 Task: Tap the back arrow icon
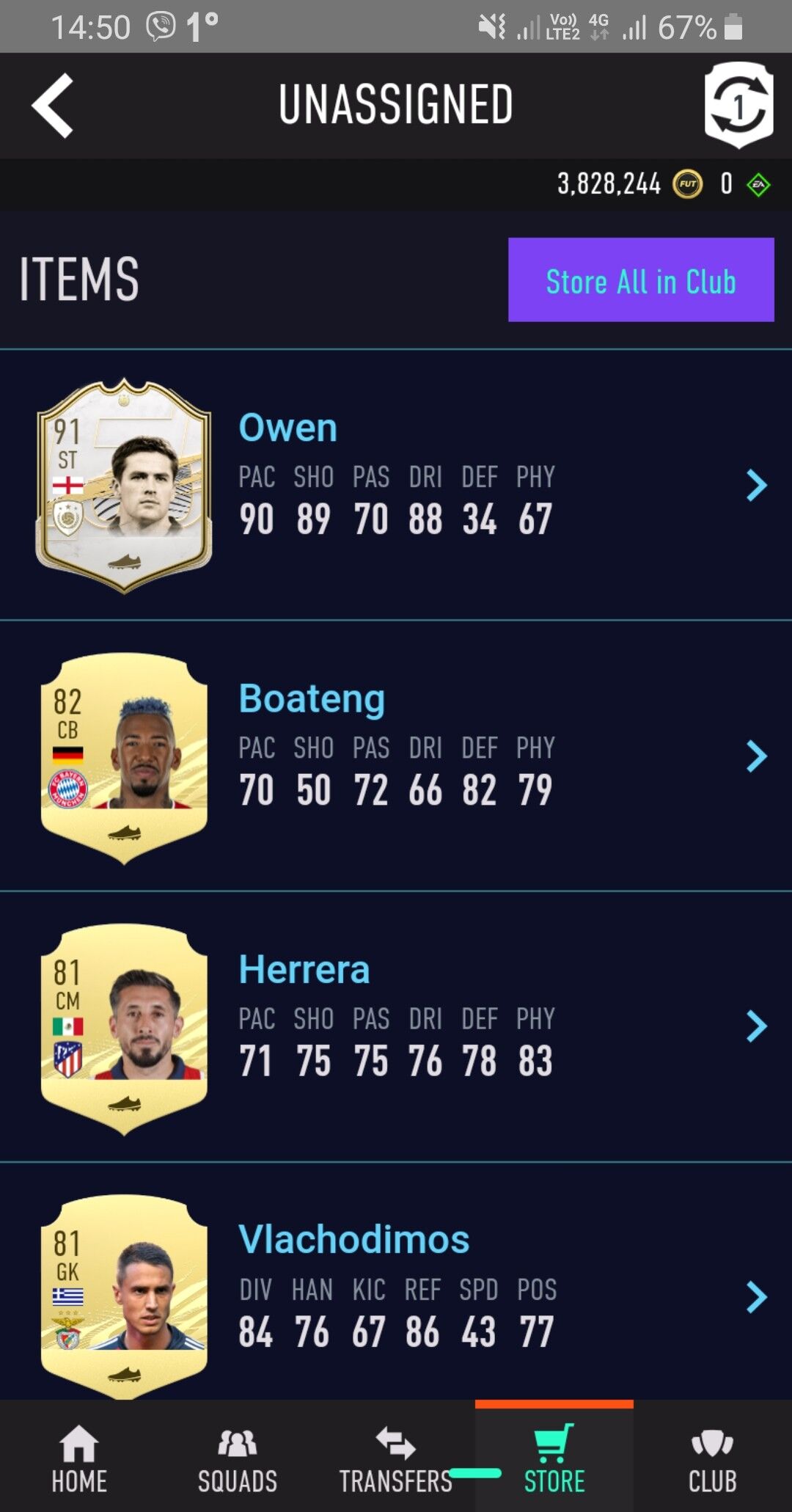(x=53, y=106)
